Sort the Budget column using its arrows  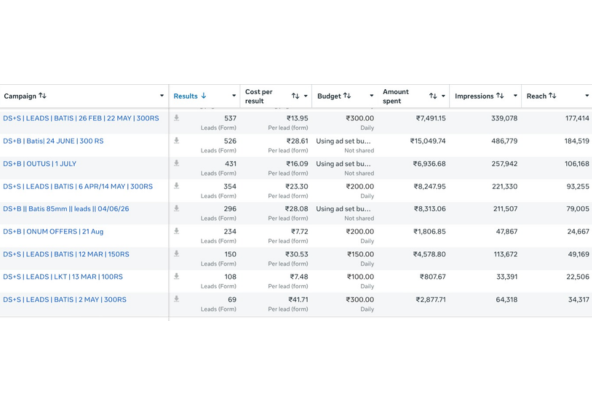click(347, 96)
